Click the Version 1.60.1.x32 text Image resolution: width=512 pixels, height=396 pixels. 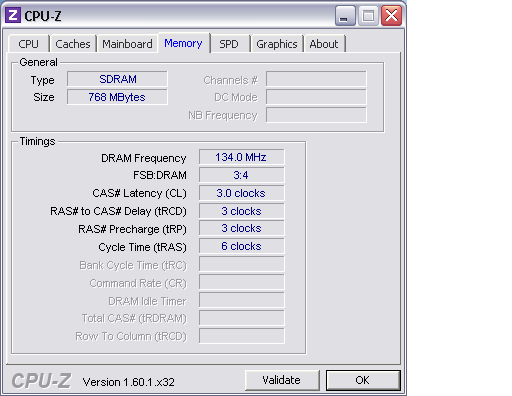(x=129, y=382)
